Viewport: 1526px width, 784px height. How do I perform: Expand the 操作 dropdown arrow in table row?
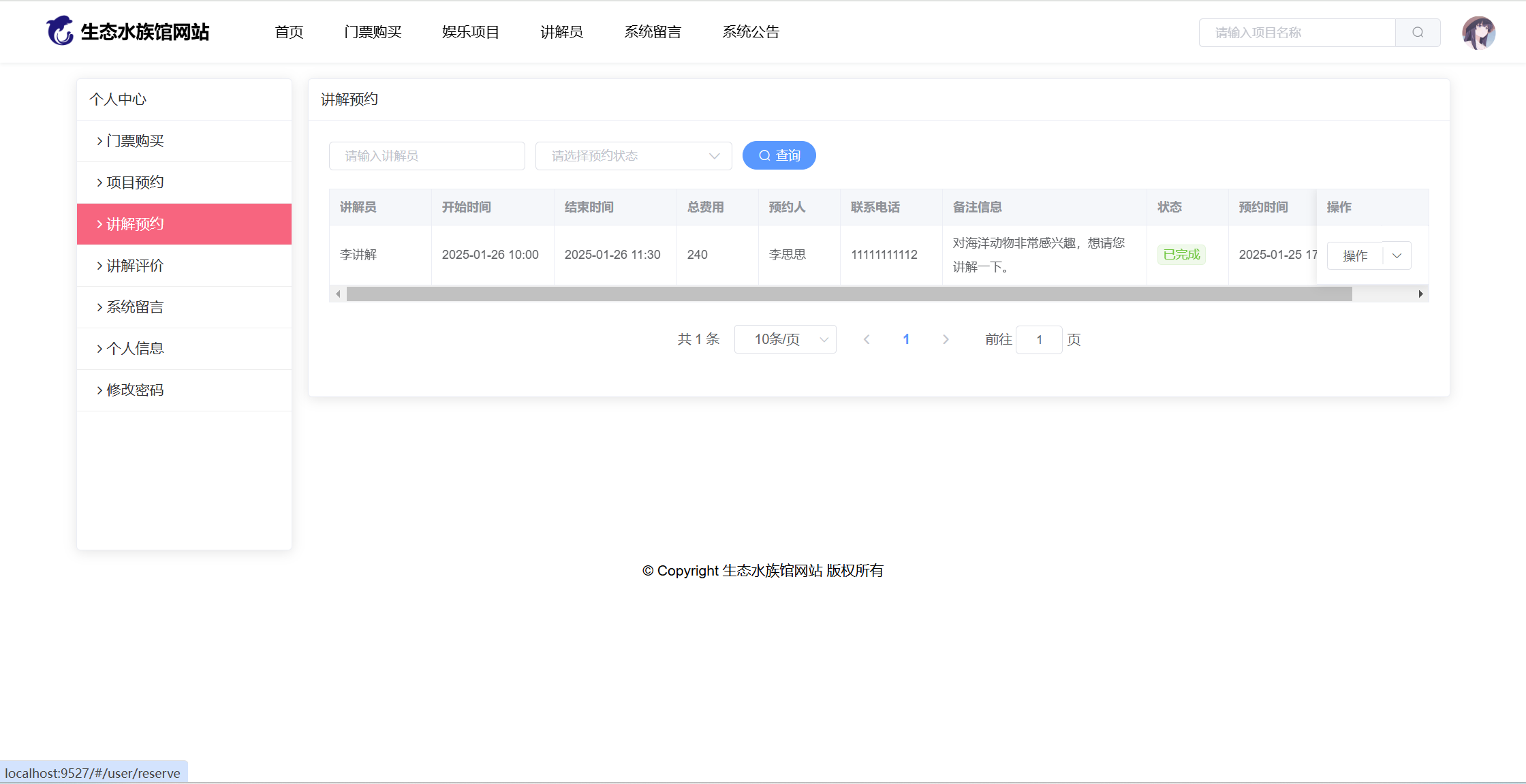(1397, 256)
